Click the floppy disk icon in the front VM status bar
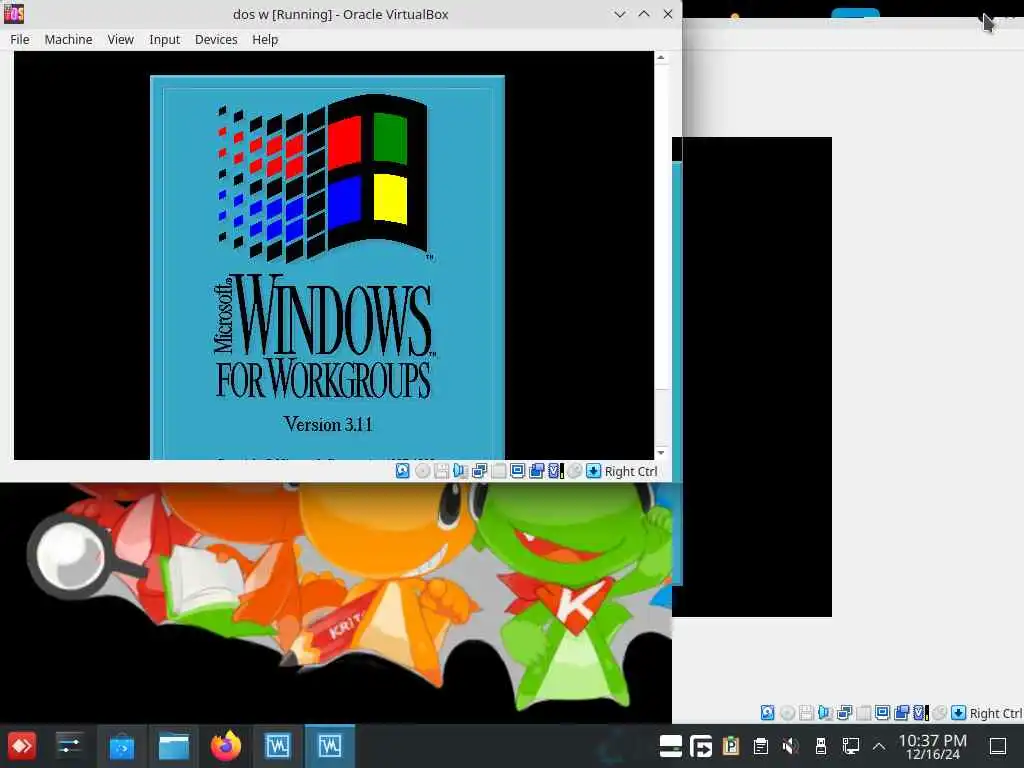Screen dimensions: 1024x768 coord(441,471)
